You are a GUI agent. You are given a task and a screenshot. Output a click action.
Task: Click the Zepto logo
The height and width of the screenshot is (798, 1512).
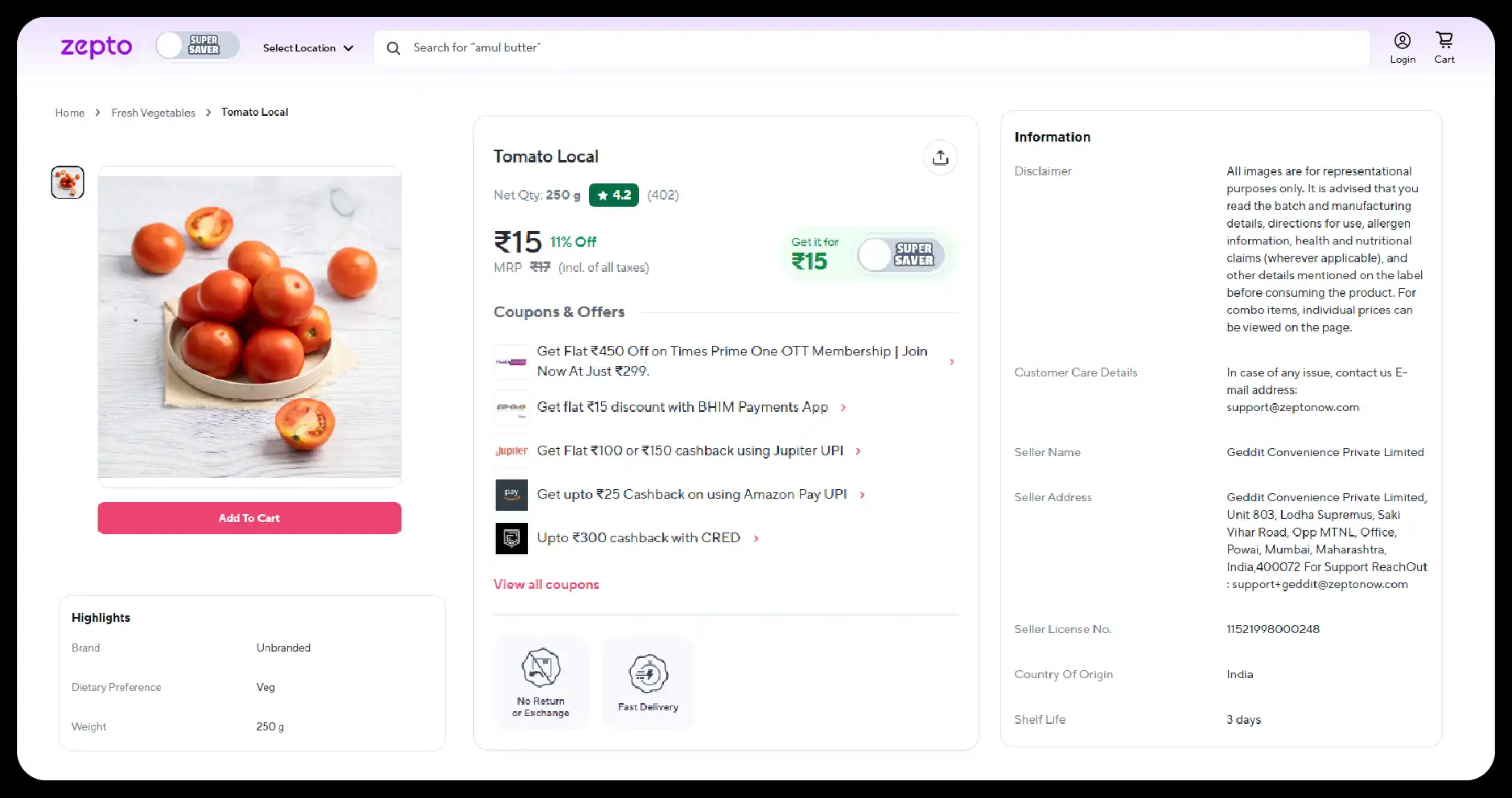point(97,47)
